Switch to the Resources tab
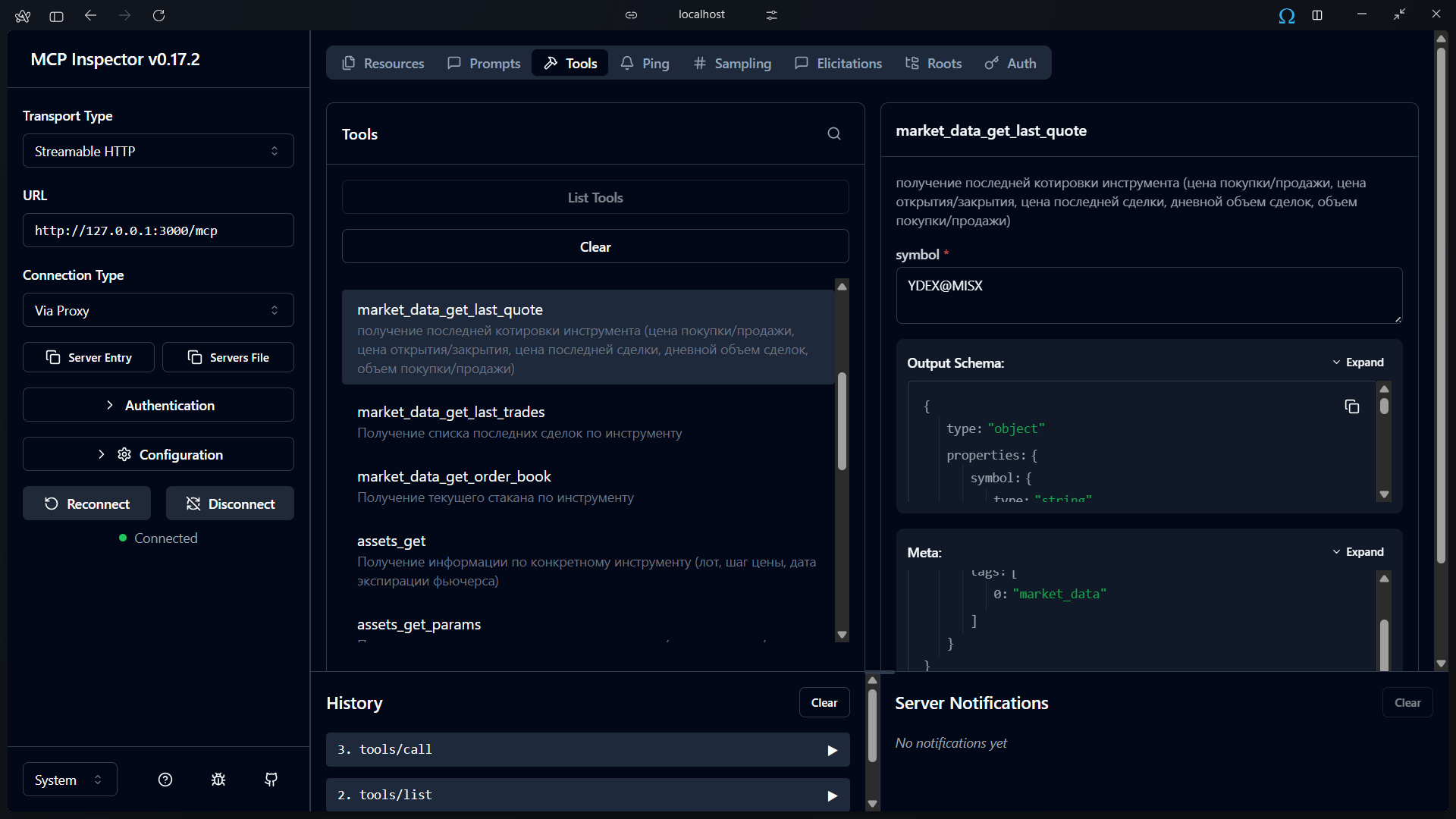Screen dimensions: 1456x819 383,64
